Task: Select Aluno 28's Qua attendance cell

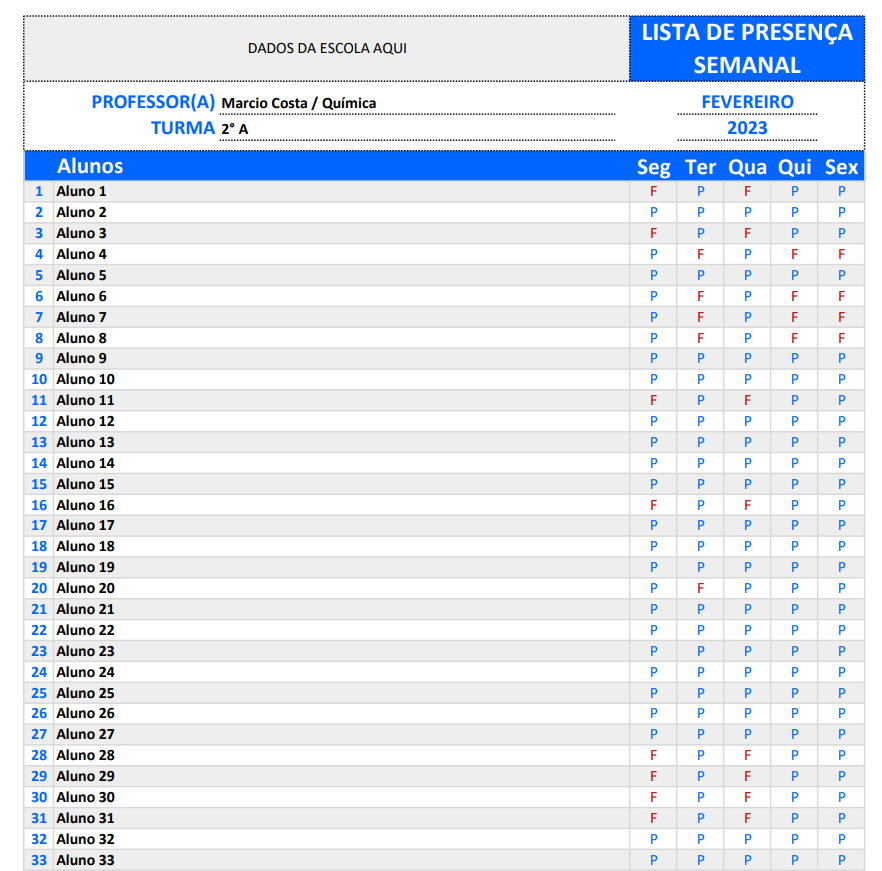Action: [x=747, y=755]
